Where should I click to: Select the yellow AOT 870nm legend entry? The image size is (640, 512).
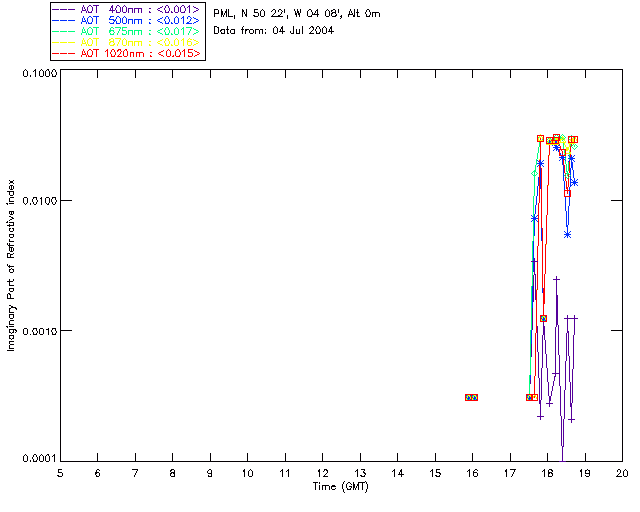[x=127, y=42]
